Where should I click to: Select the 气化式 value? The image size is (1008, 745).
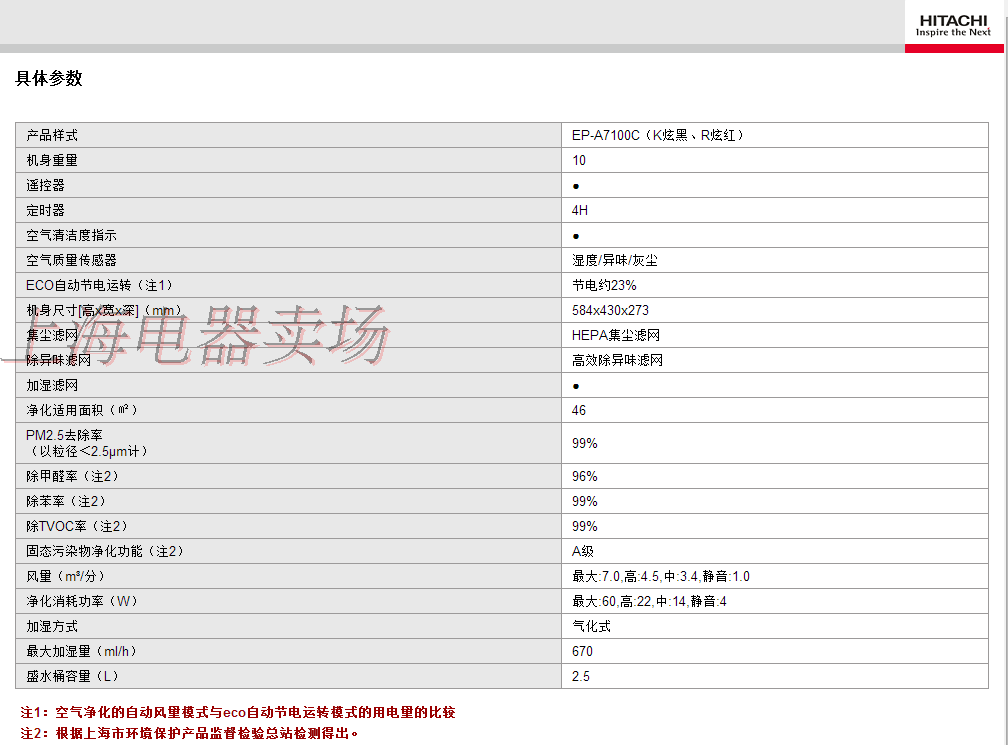(x=591, y=626)
